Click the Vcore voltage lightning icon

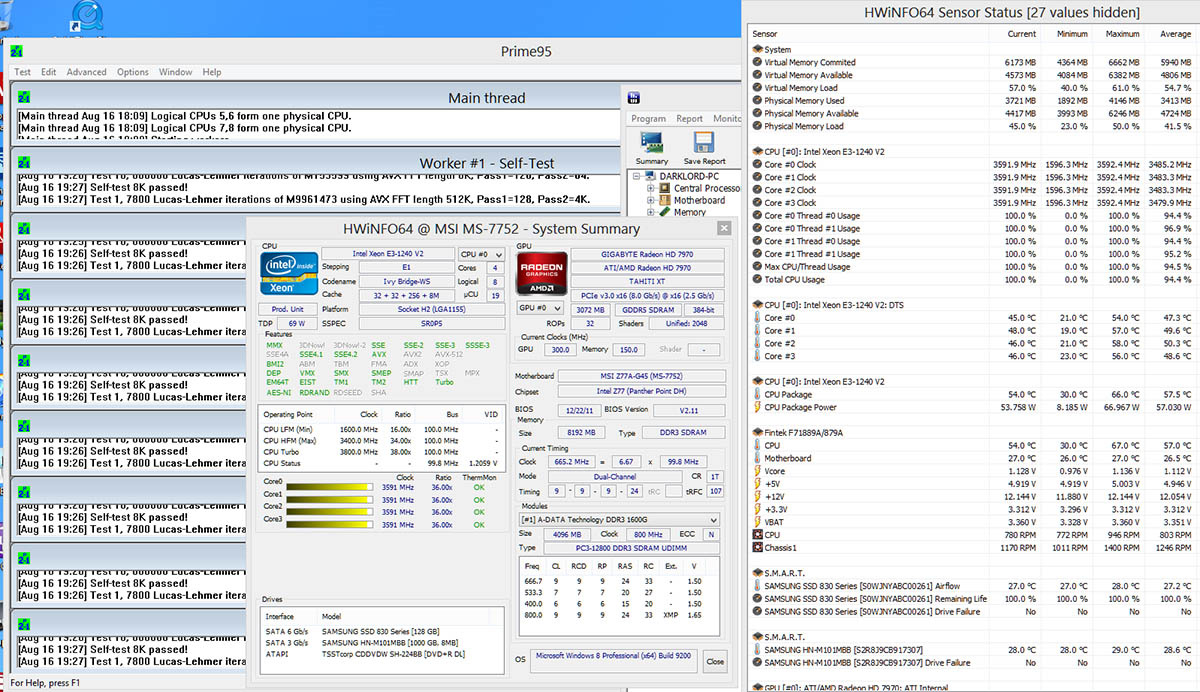click(757, 471)
